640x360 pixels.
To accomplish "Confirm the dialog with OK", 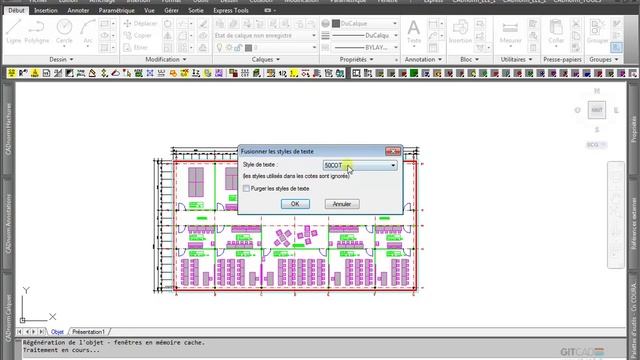I will tap(295, 204).
